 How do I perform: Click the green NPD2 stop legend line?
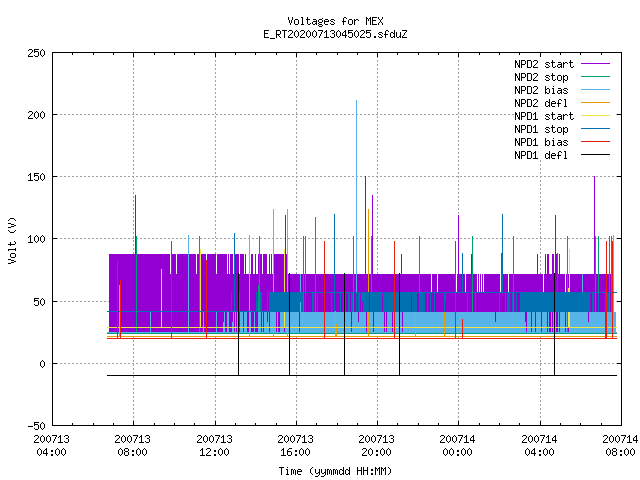595,77
